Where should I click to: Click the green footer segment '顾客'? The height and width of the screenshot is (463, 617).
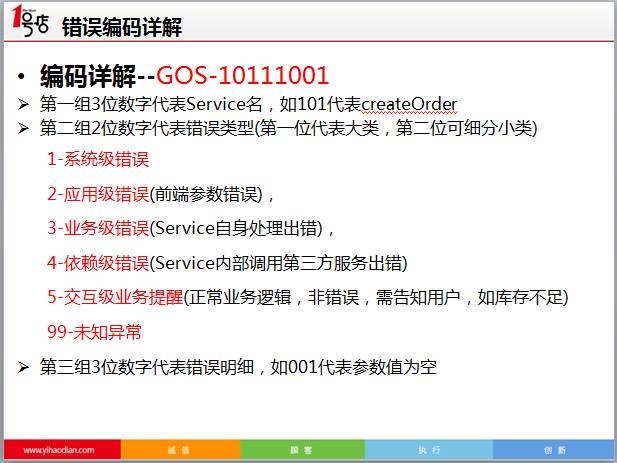302,450
